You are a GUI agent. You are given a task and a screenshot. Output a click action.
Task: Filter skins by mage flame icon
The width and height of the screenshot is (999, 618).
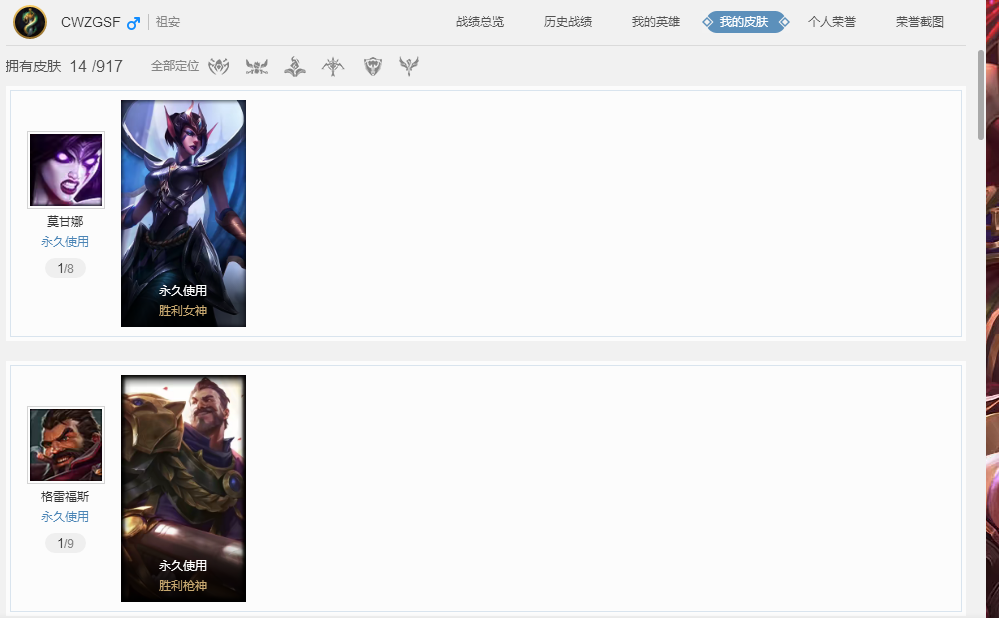click(x=295, y=67)
